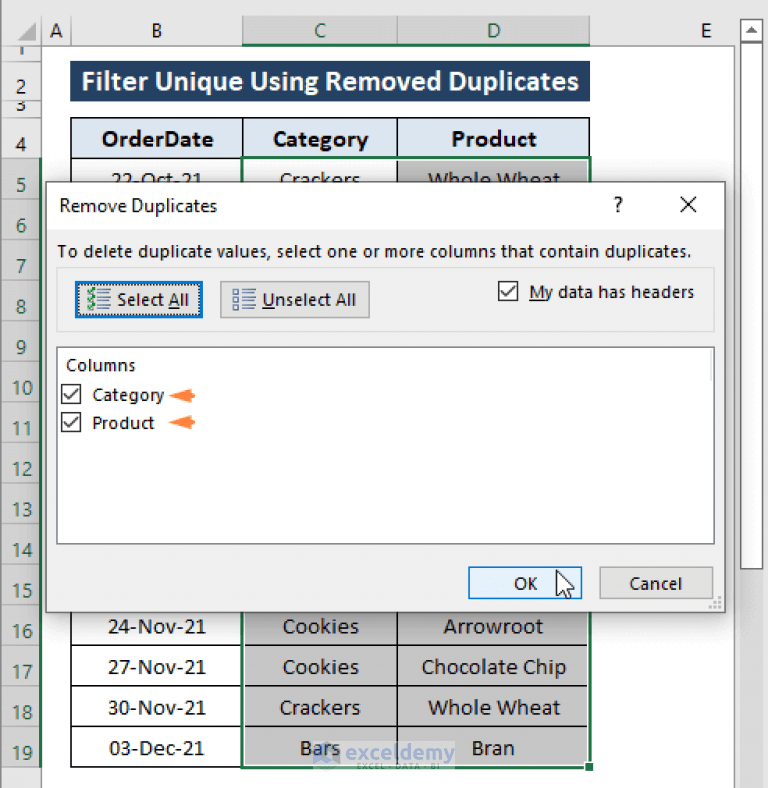
Task: Click the vertical scrollbar up arrow
Action: [751, 31]
